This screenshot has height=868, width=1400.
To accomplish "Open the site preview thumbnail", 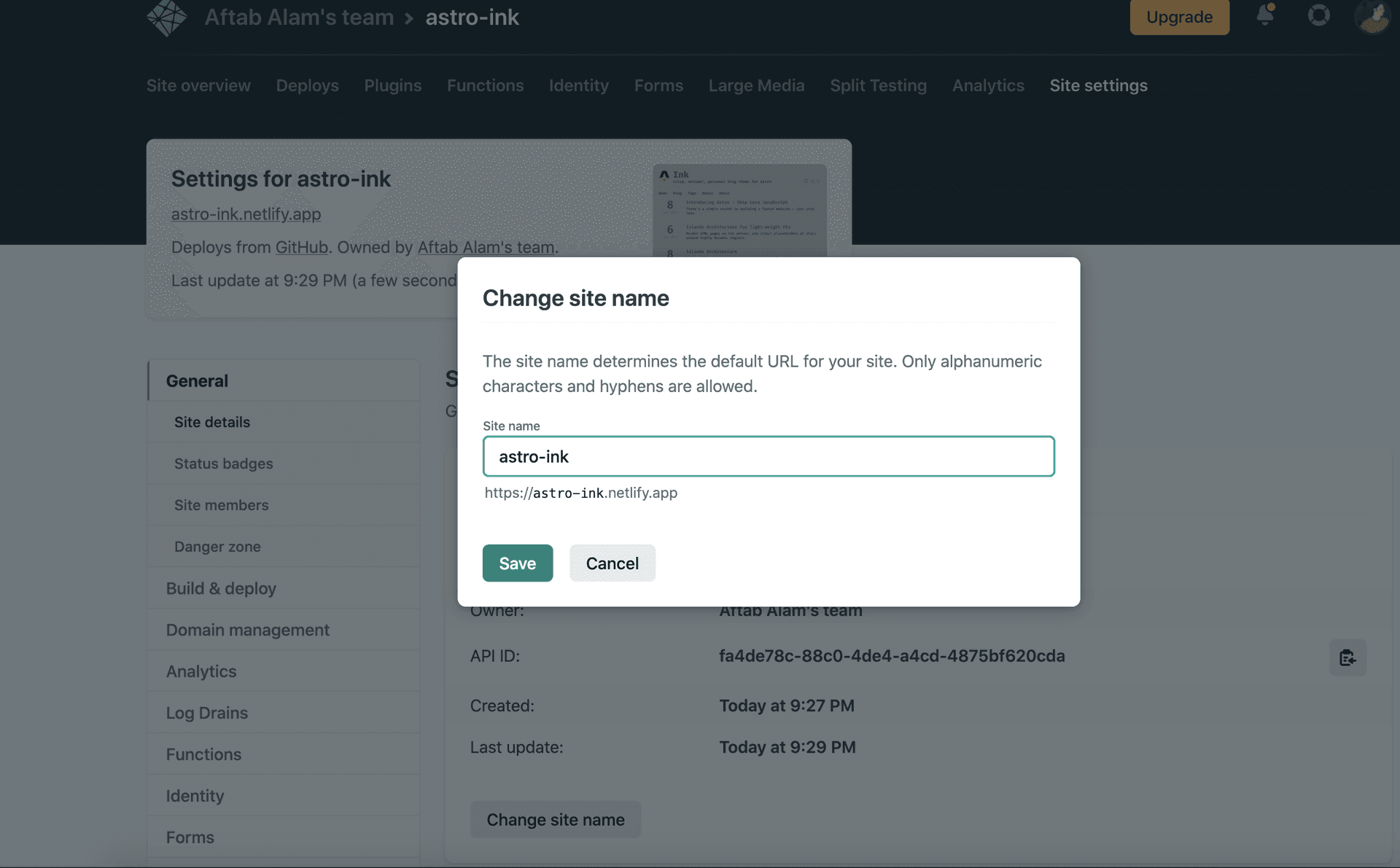I will 739,210.
